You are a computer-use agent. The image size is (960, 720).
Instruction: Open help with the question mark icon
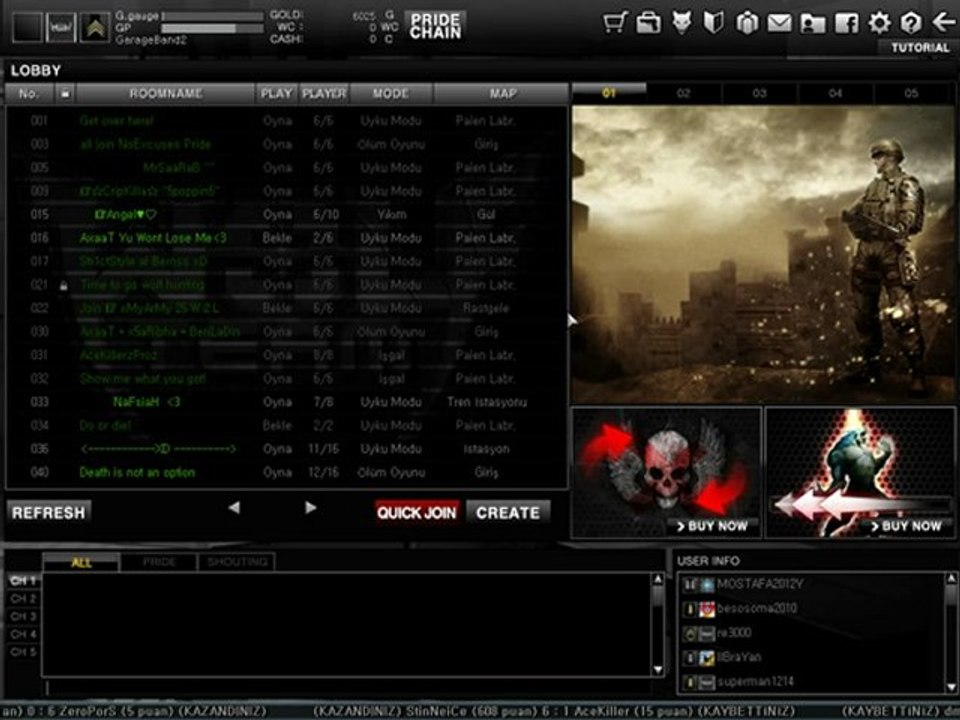click(x=910, y=23)
